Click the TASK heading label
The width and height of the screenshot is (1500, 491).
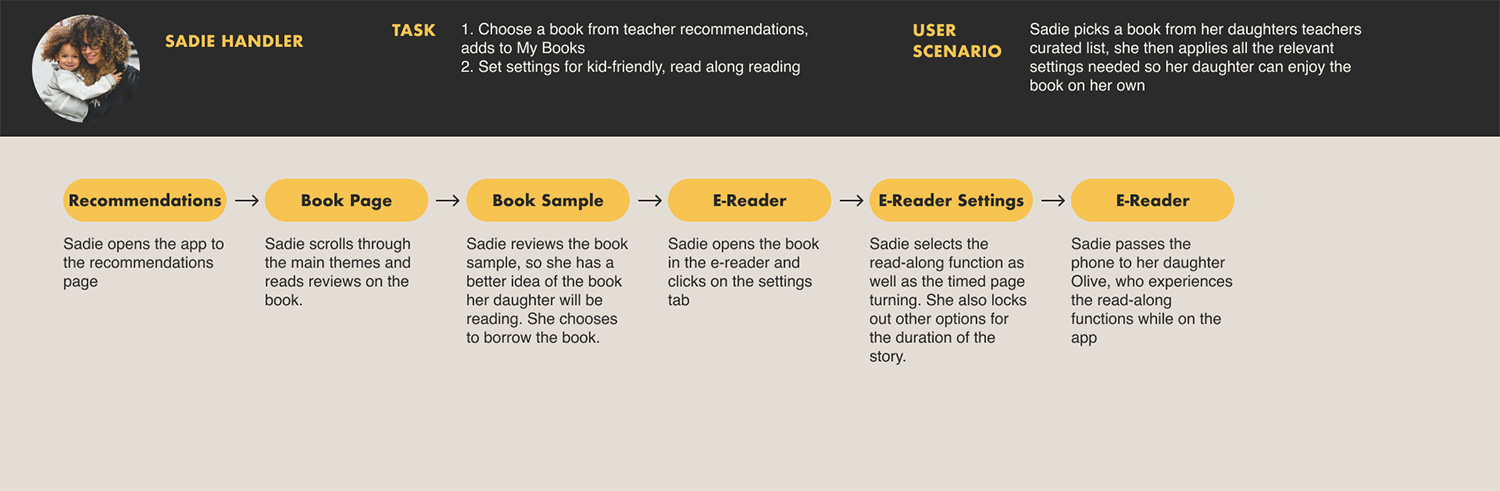click(414, 30)
